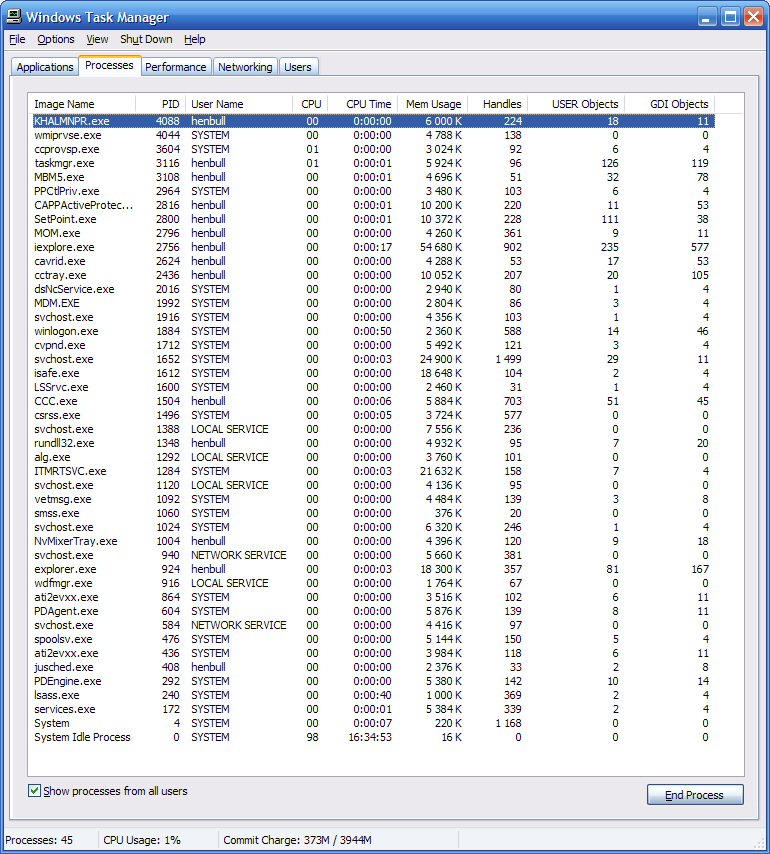Select the KHALMNPR.exe process row
Viewport: 770px width, 854px height.
(x=373, y=121)
